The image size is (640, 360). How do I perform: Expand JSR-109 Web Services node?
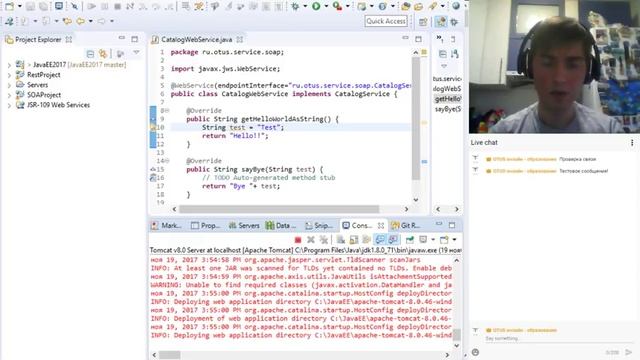coord(9,105)
